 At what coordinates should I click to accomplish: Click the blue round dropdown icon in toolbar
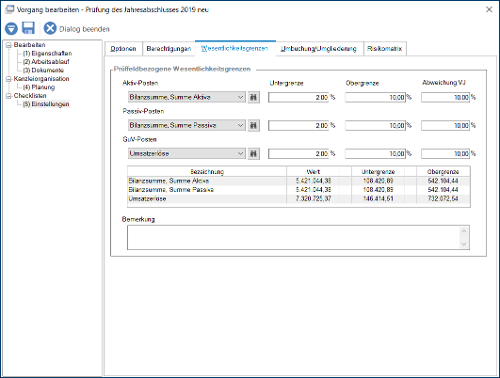click(11, 29)
